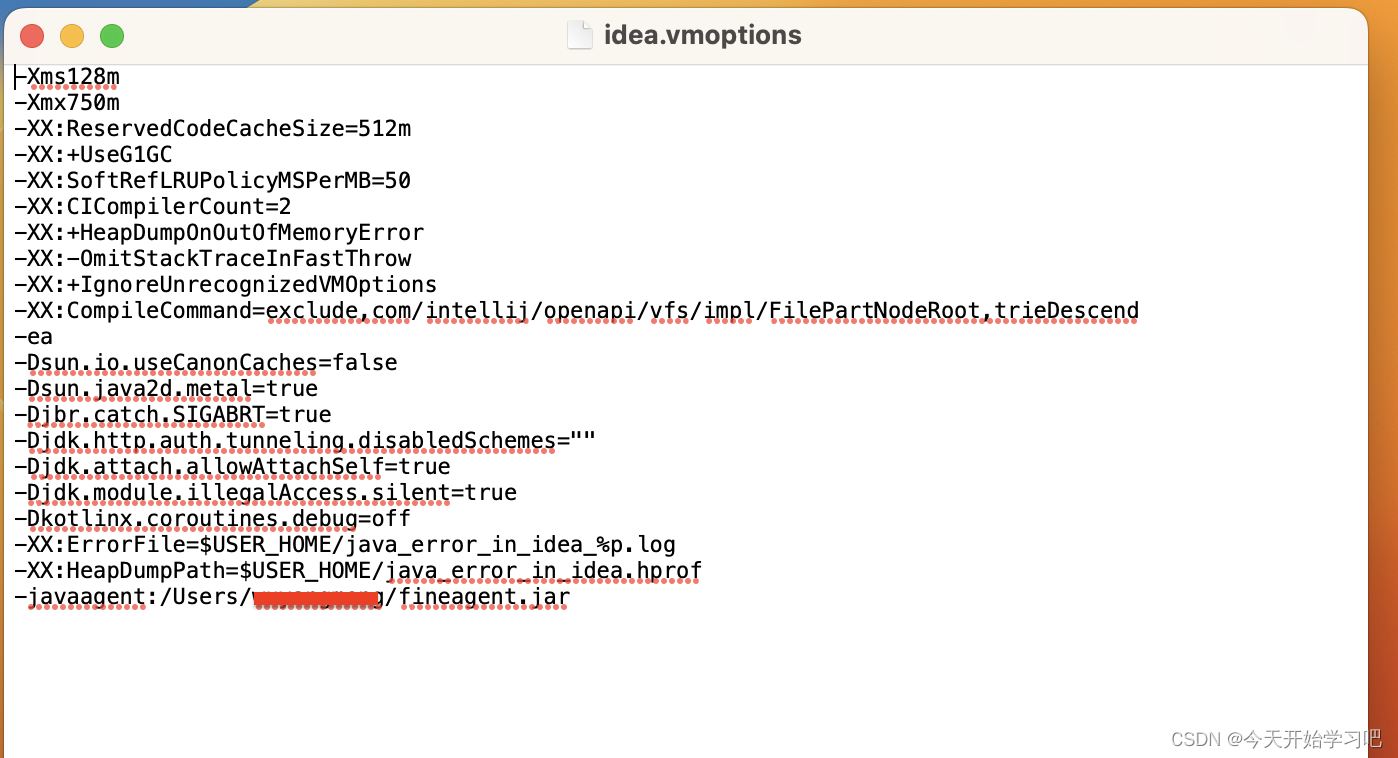Click the +HeapDumpOnOutOfMemoryError line
1398x758 pixels.
(219, 233)
